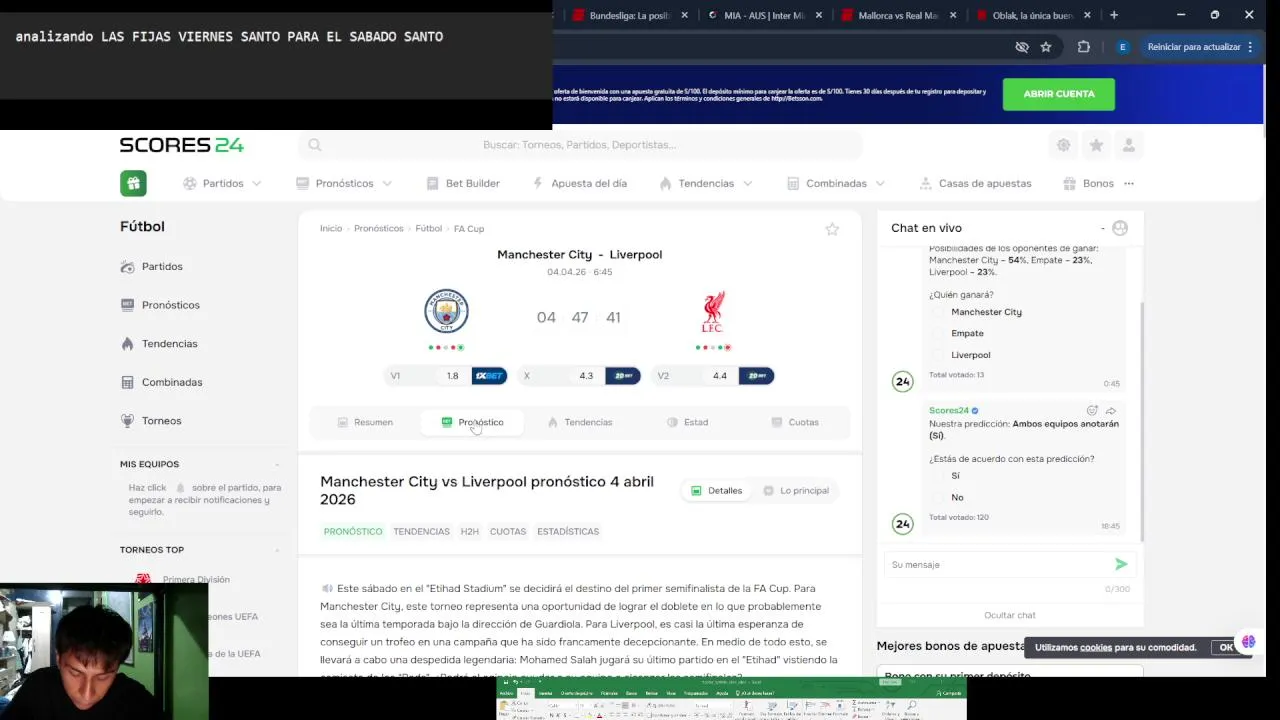Image resolution: width=1280 pixels, height=720 pixels.
Task: Click the purple assistant icon near cookie bar
Action: point(1248,642)
